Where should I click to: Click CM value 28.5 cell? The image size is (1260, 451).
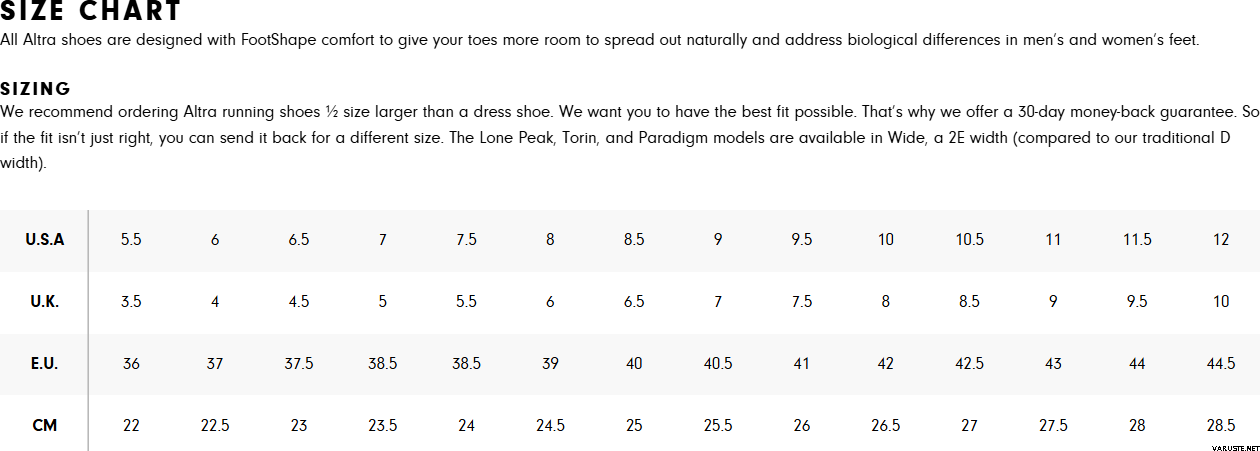click(x=1221, y=426)
